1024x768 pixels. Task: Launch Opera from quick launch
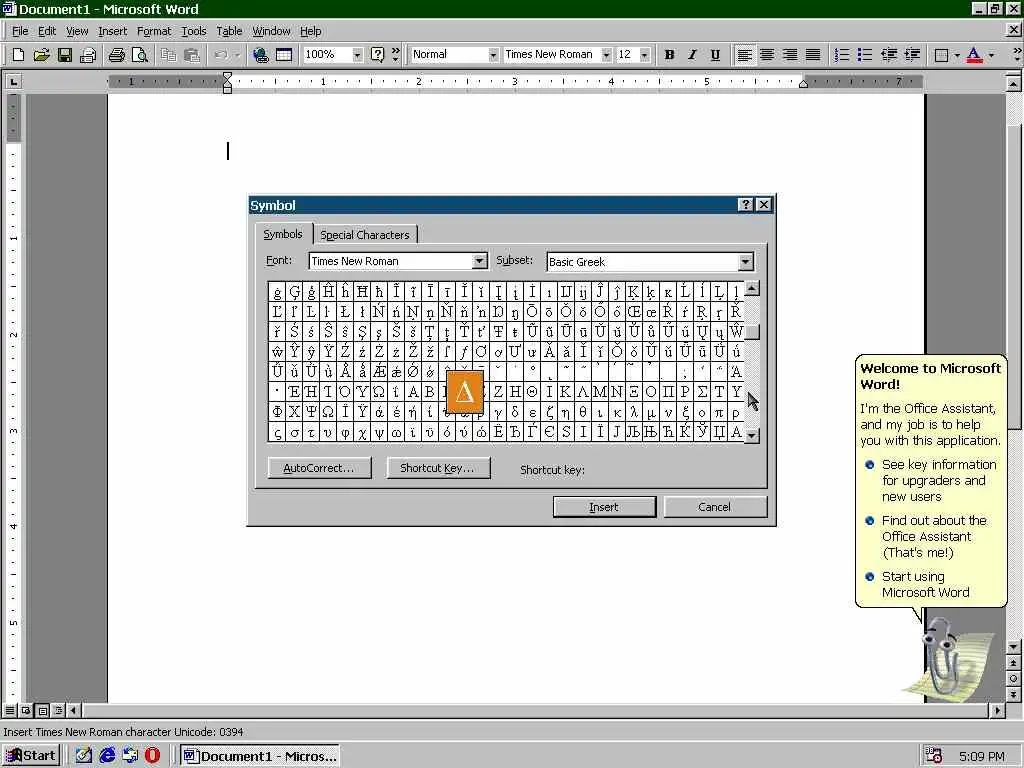point(152,756)
